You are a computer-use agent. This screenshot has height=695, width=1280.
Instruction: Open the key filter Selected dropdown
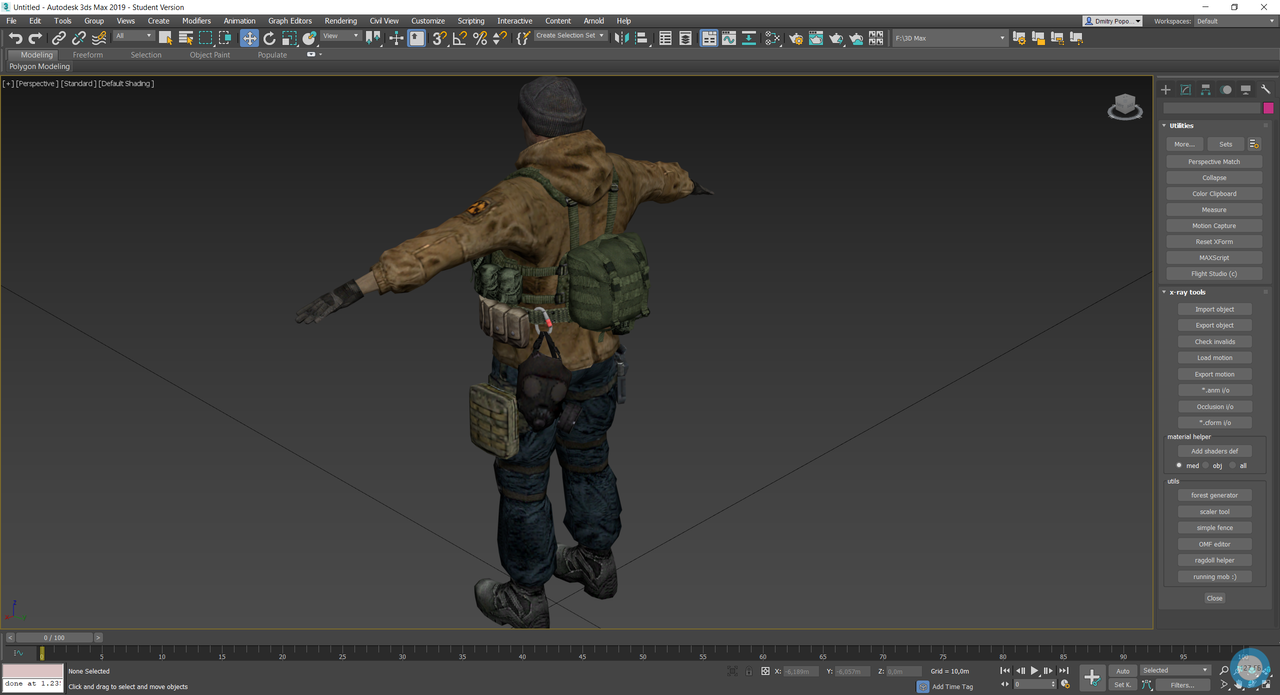(1175, 670)
